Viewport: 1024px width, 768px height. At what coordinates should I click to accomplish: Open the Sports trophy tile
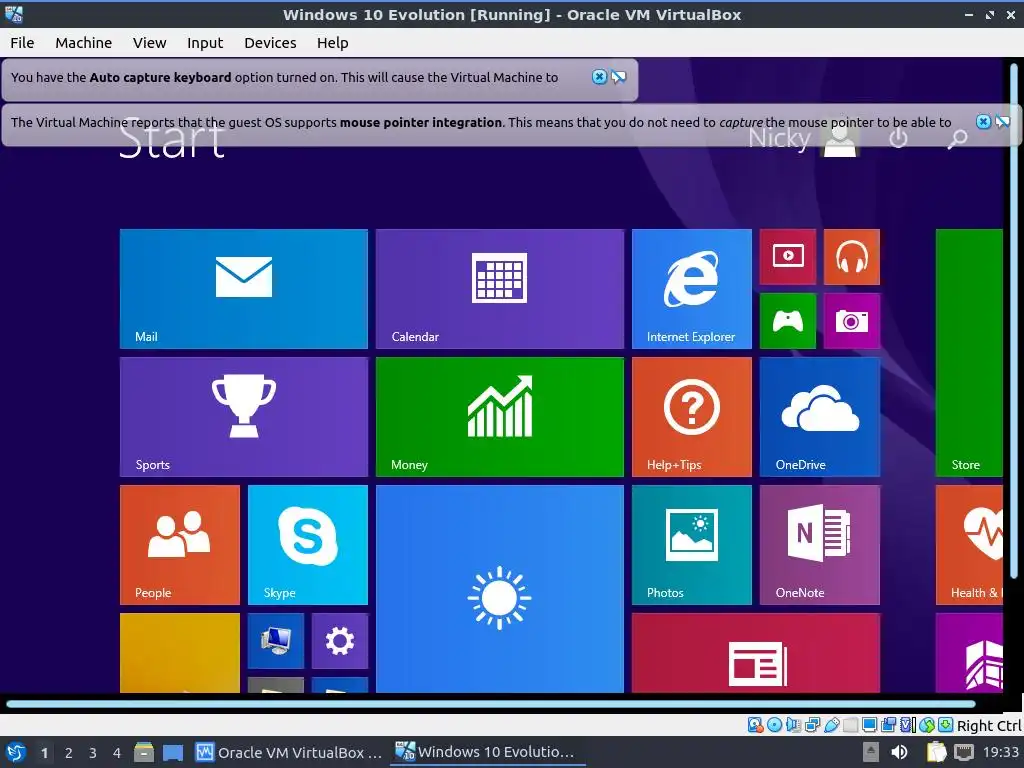[x=244, y=417]
